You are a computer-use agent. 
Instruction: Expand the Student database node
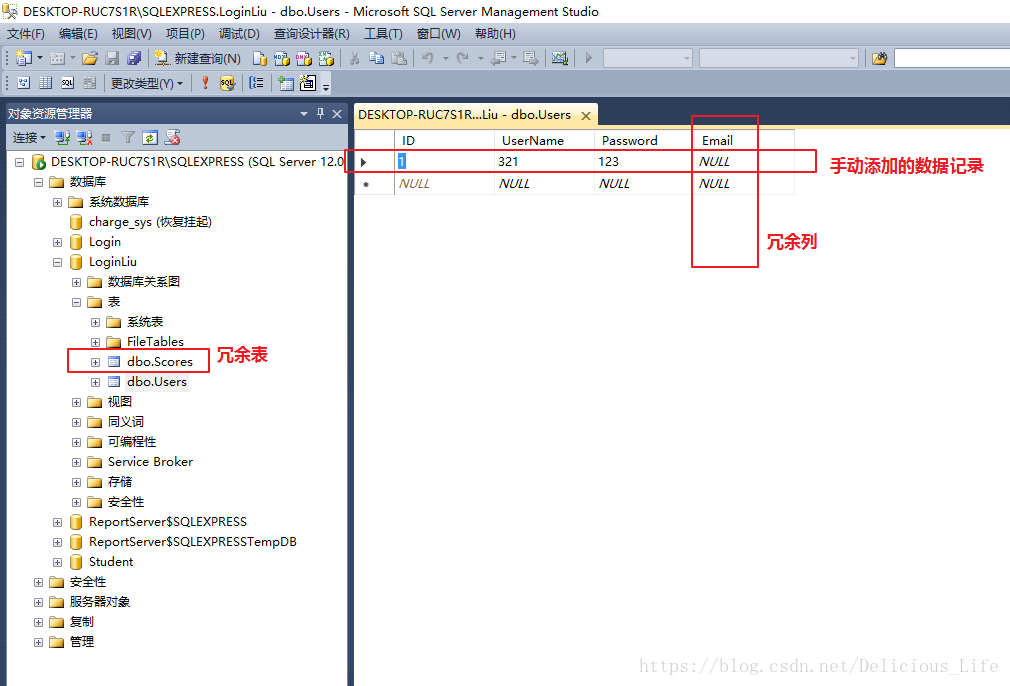click(57, 562)
